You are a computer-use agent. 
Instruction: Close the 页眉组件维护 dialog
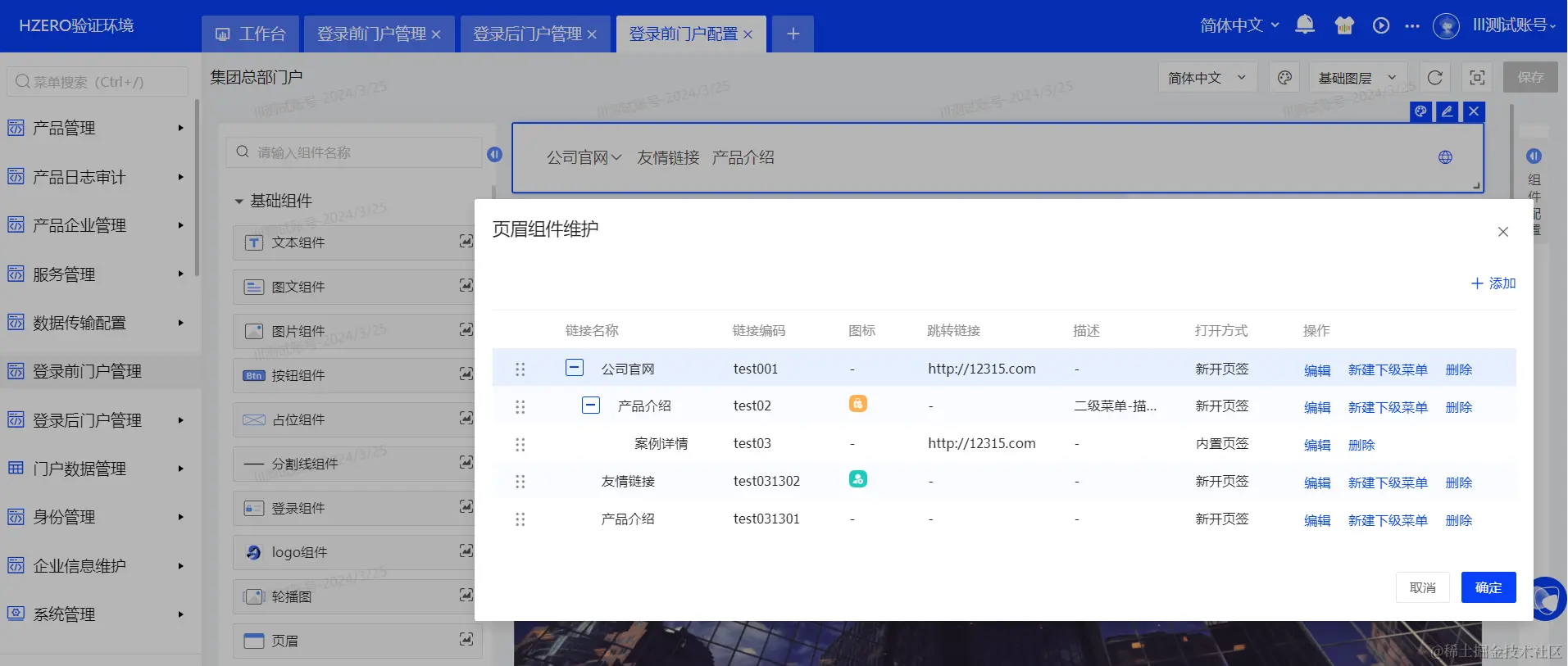point(1502,232)
